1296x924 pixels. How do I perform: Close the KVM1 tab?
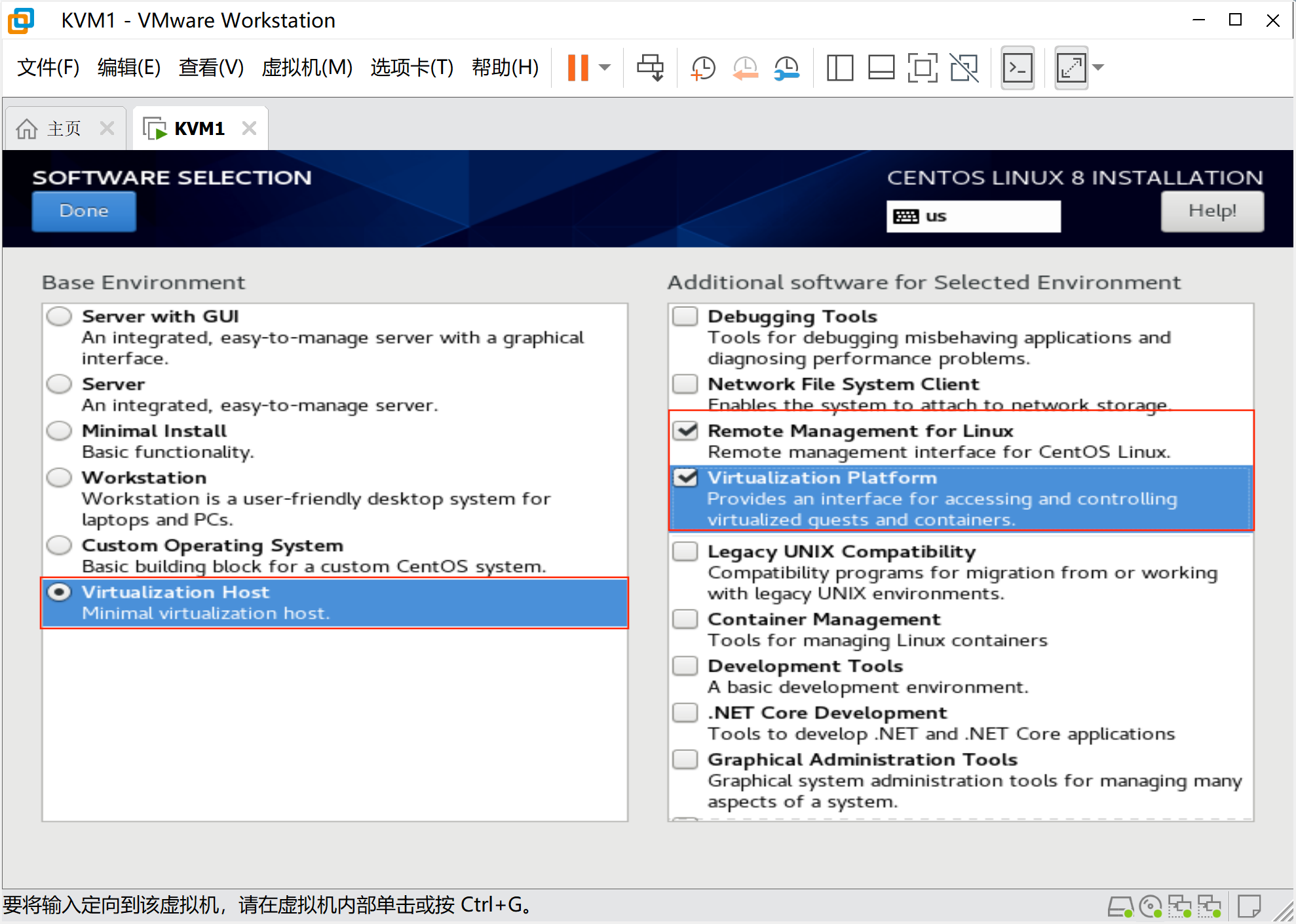pyautogui.click(x=249, y=128)
